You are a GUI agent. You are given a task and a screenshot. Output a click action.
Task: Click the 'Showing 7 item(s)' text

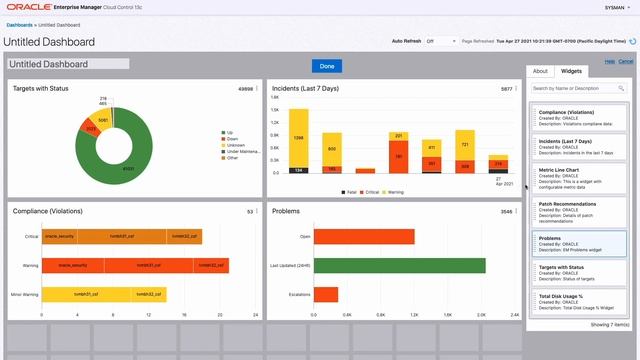click(x=610, y=325)
